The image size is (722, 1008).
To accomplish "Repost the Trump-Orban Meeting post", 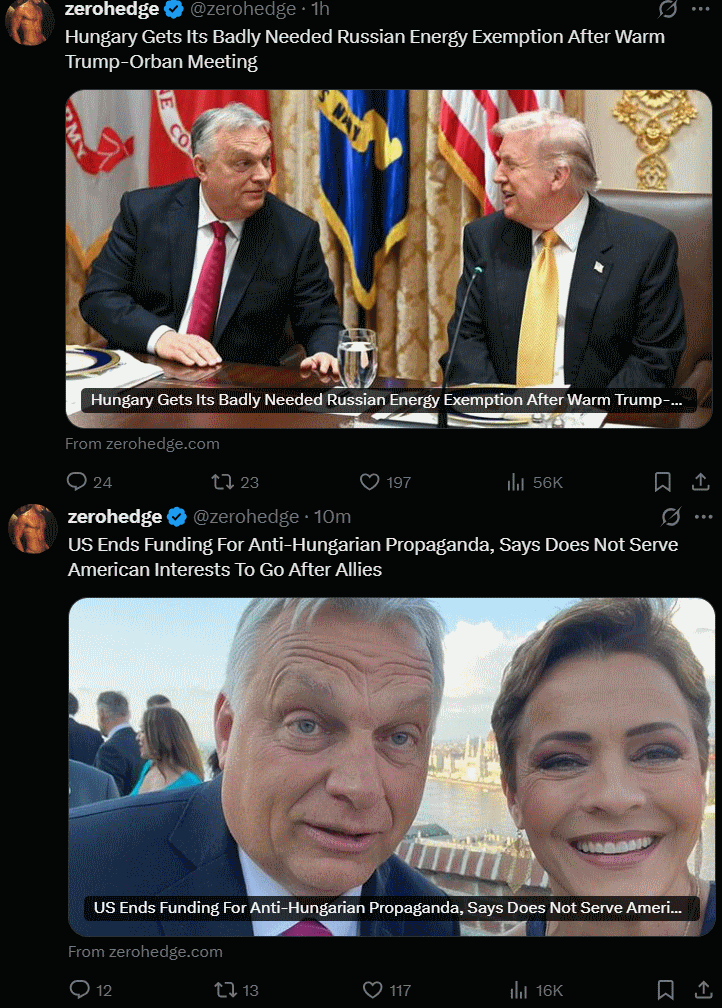I will tap(235, 482).
